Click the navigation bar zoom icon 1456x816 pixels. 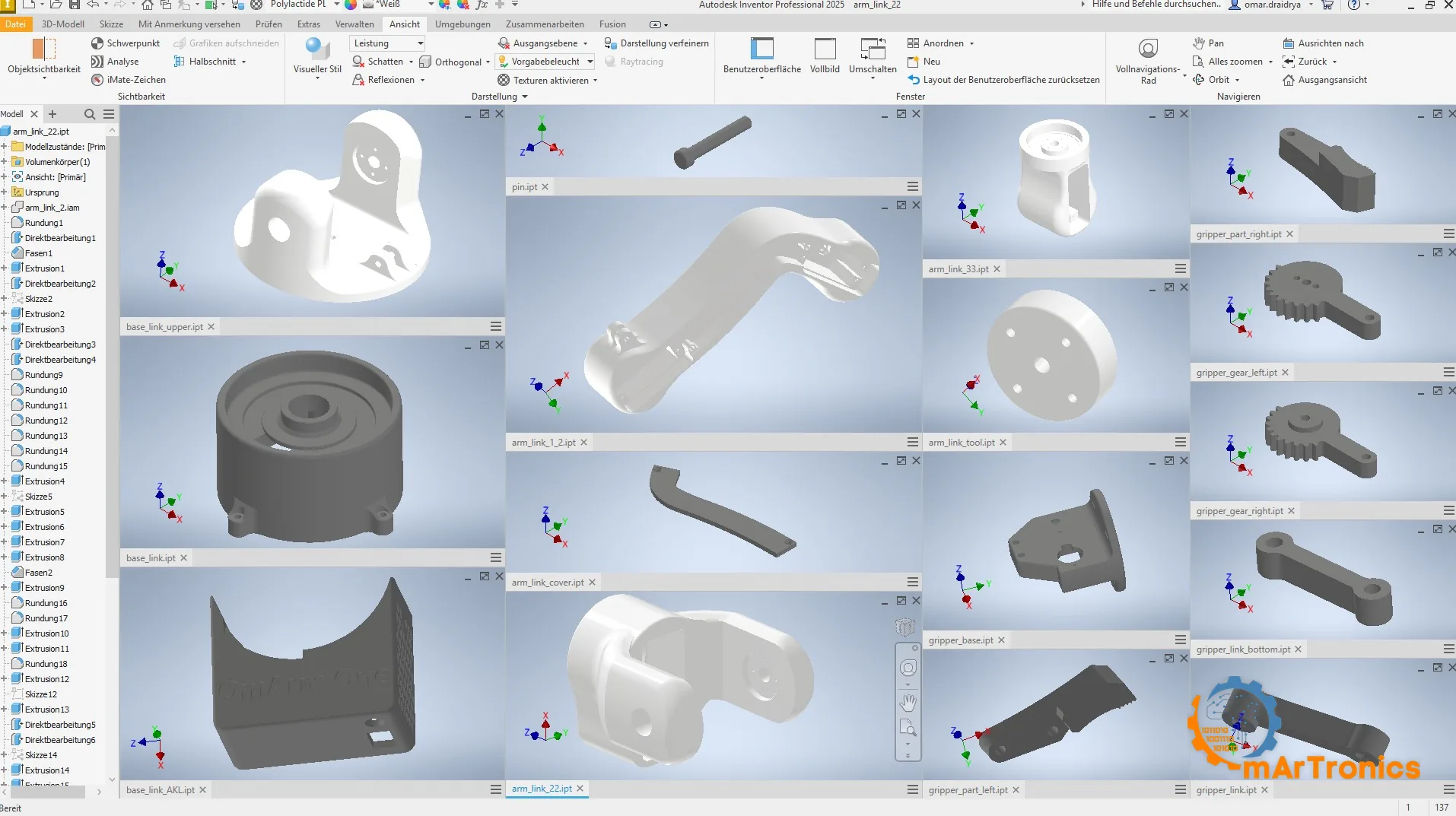pyautogui.click(x=908, y=728)
